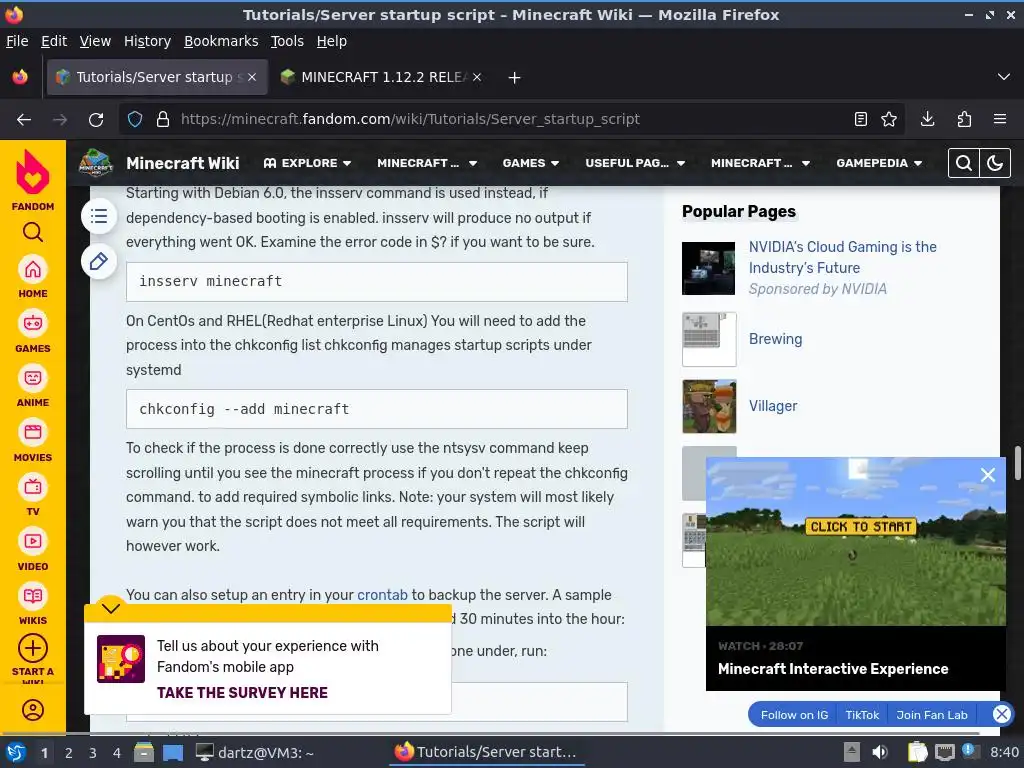Open the File menu
1024x768 pixels.
click(17, 41)
